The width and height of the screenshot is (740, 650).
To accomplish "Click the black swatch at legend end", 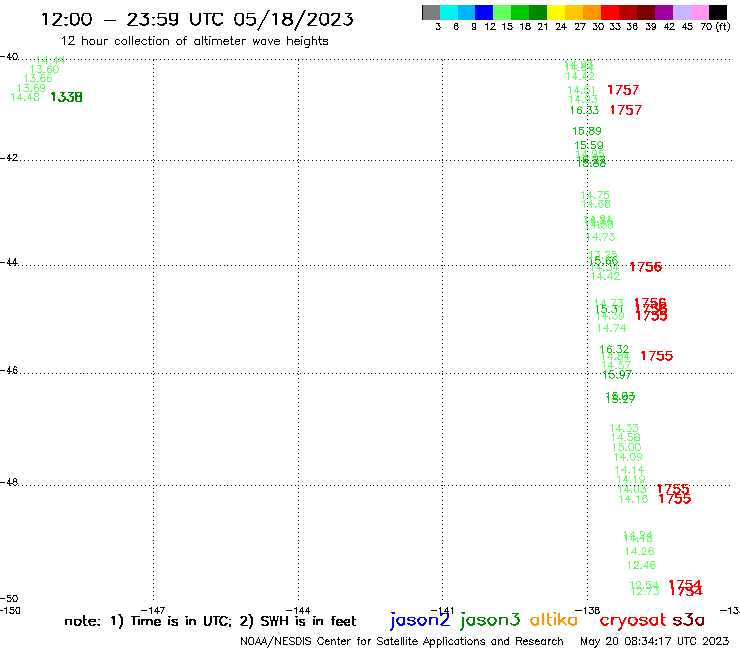I will [718, 12].
